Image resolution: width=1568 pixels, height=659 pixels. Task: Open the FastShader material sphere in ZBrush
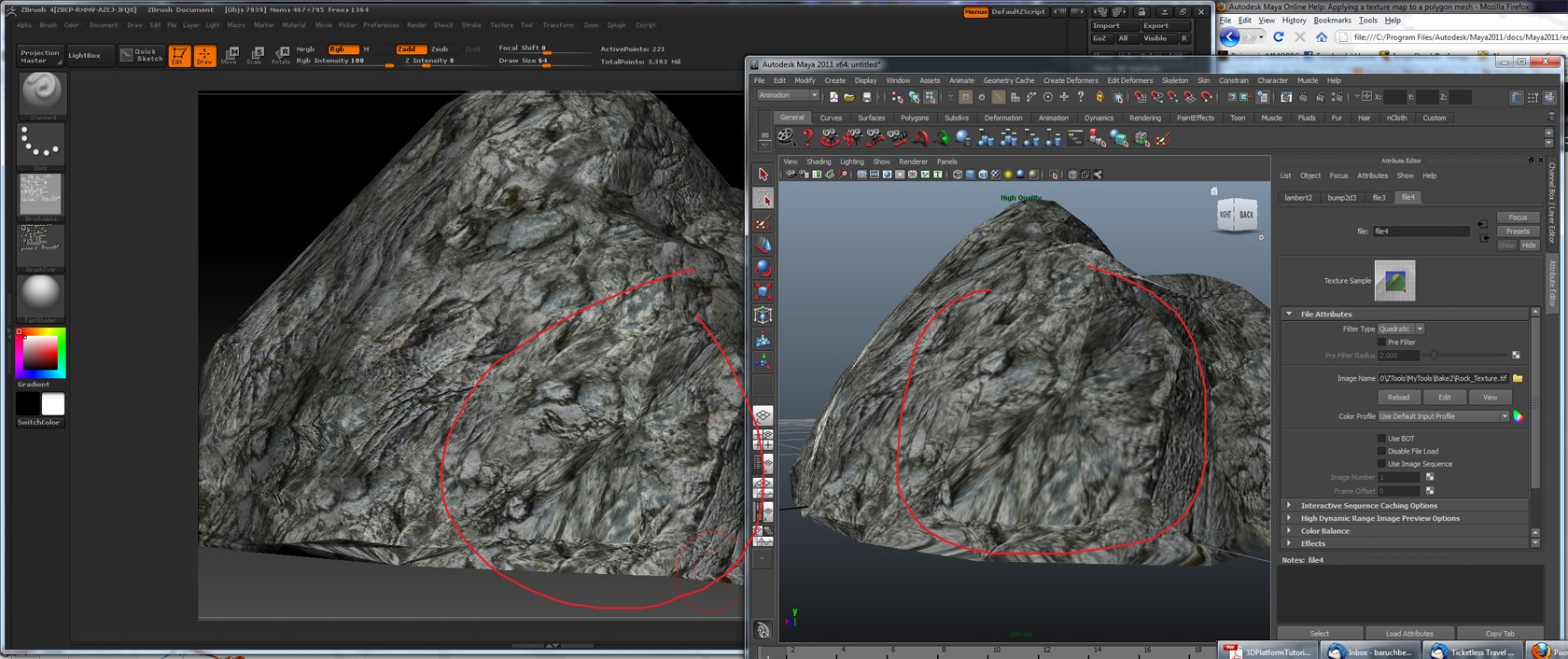tap(41, 298)
